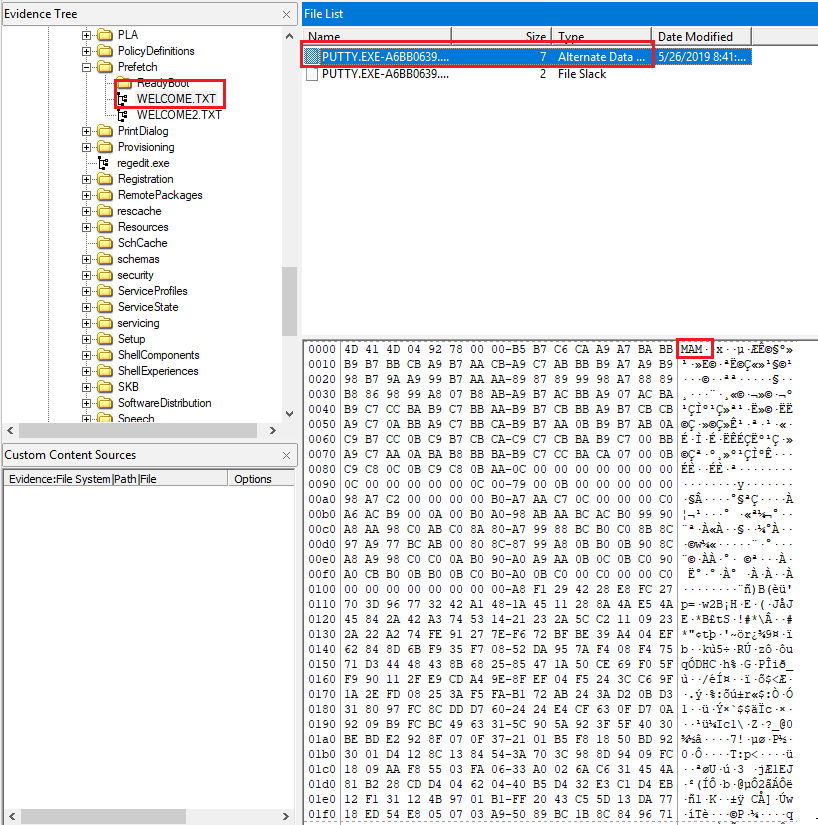Click the ReadyBoot folder icon
This screenshot has height=825, width=818.
pyautogui.click(x=124, y=83)
